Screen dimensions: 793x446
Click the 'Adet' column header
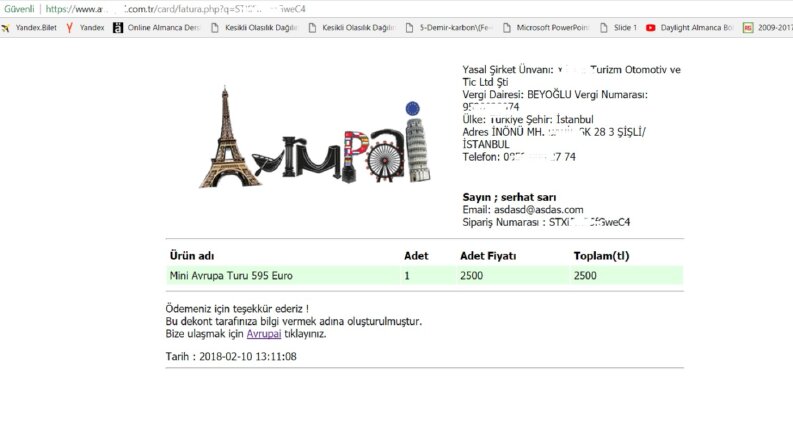click(x=416, y=256)
